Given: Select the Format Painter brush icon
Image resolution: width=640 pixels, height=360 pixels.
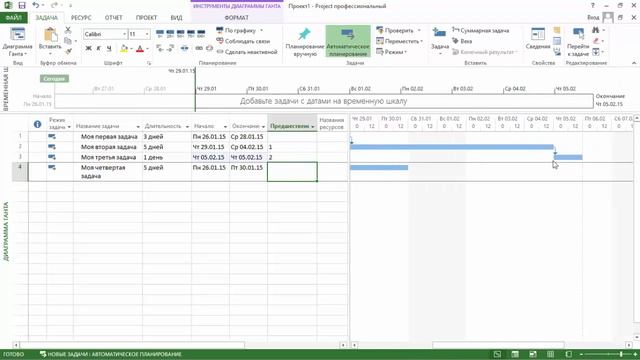Looking at the screenshot, I should pos(68,51).
